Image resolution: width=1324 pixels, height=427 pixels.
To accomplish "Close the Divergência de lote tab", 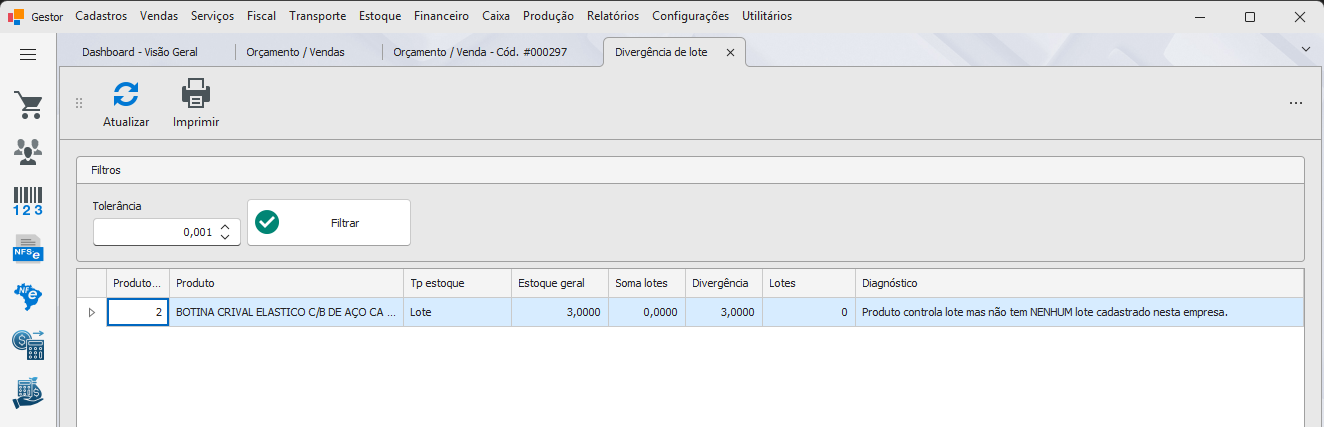I will (730, 52).
